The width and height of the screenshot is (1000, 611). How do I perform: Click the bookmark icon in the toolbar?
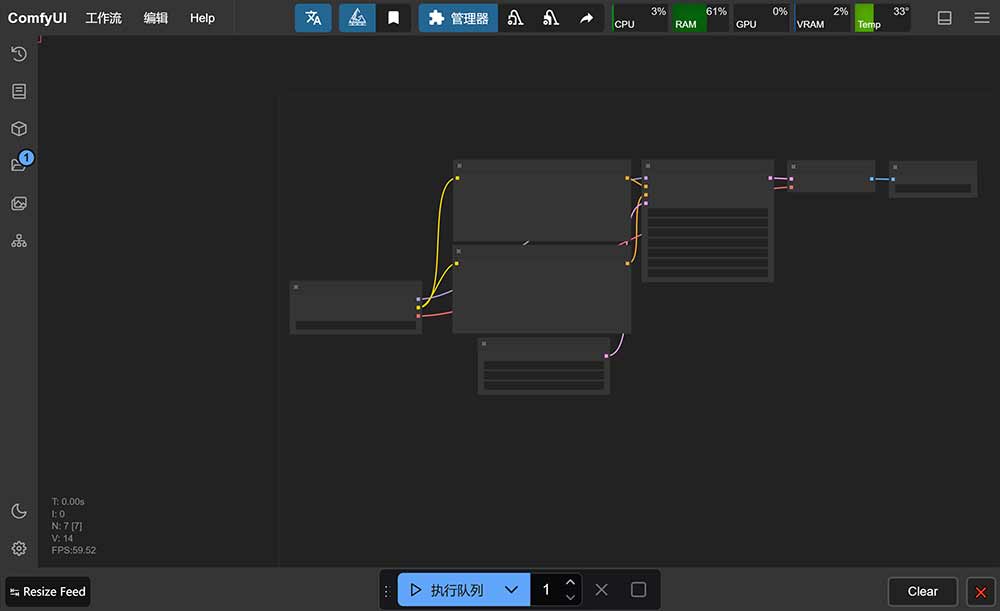tap(393, 18)
